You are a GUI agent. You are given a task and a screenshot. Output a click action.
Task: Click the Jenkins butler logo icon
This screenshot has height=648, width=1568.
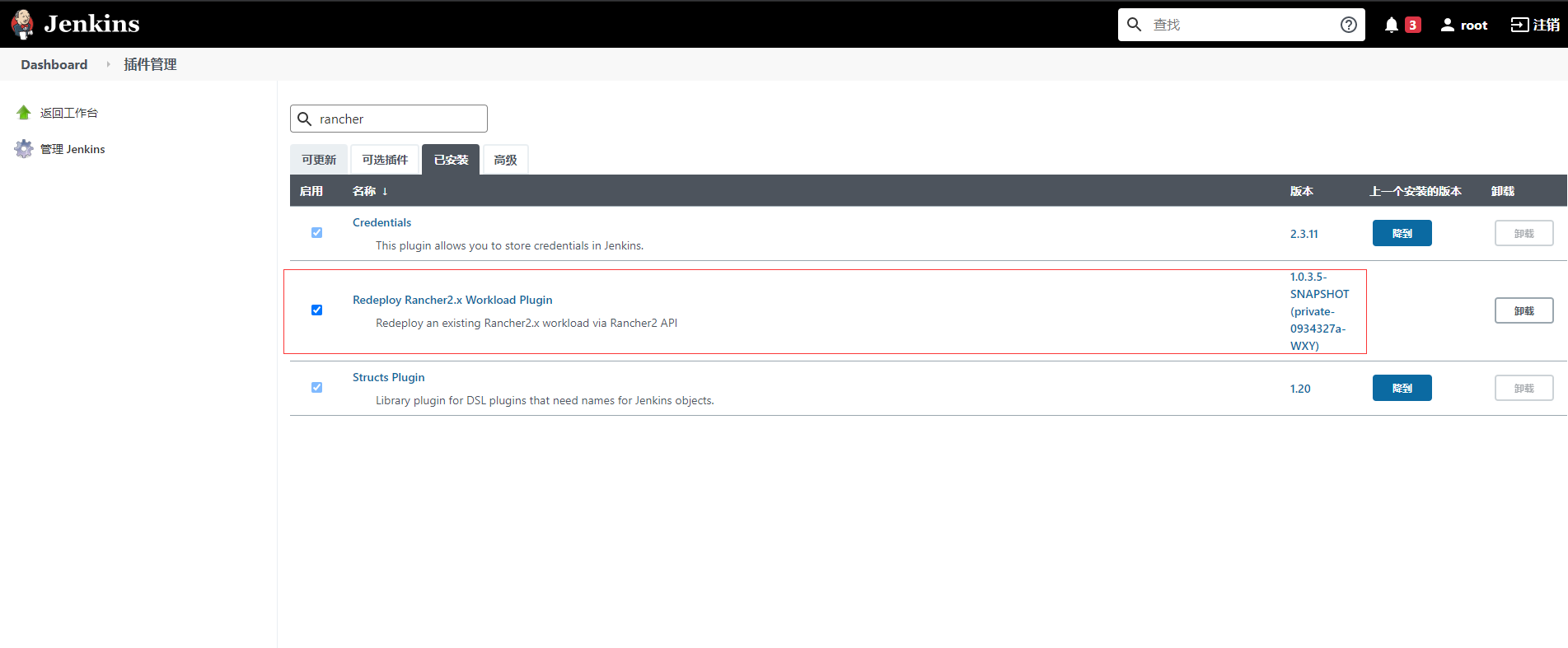[x=23, y=24]
